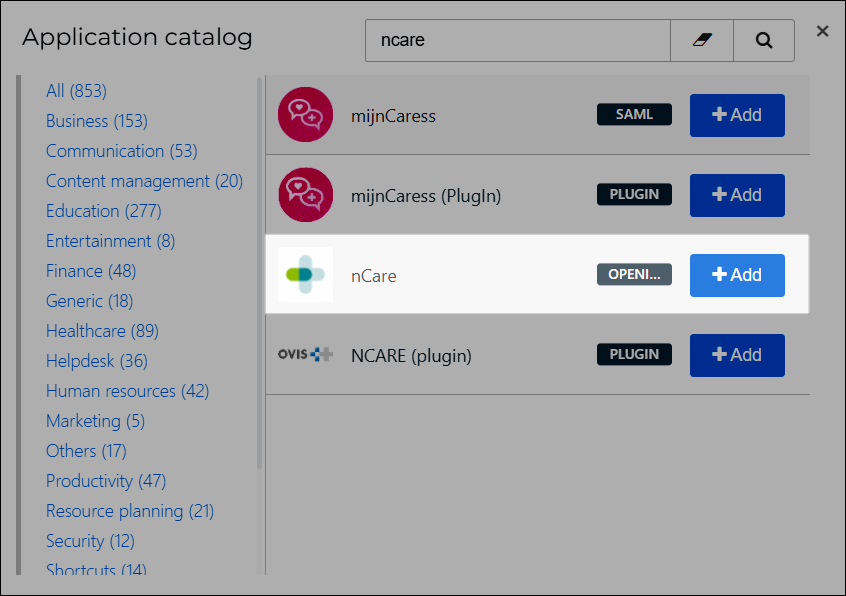Viewport: 846px width, 596px height.
Task: Open the Helpdesk (36) category
Action: pos(97,361)
